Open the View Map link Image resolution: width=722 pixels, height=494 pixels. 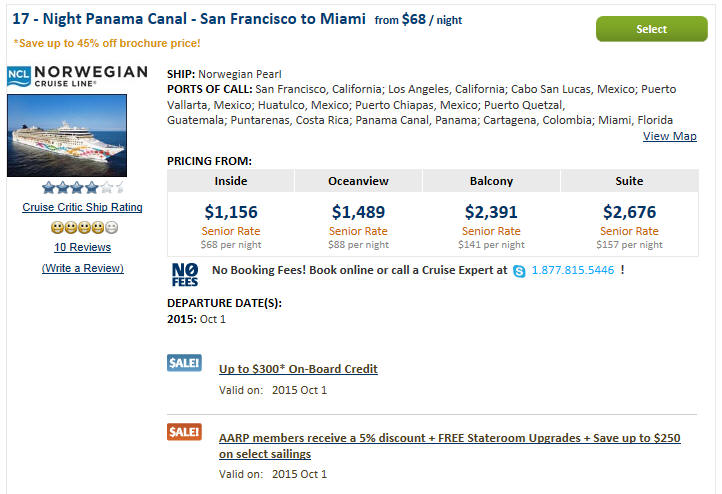tap(670, 136)
